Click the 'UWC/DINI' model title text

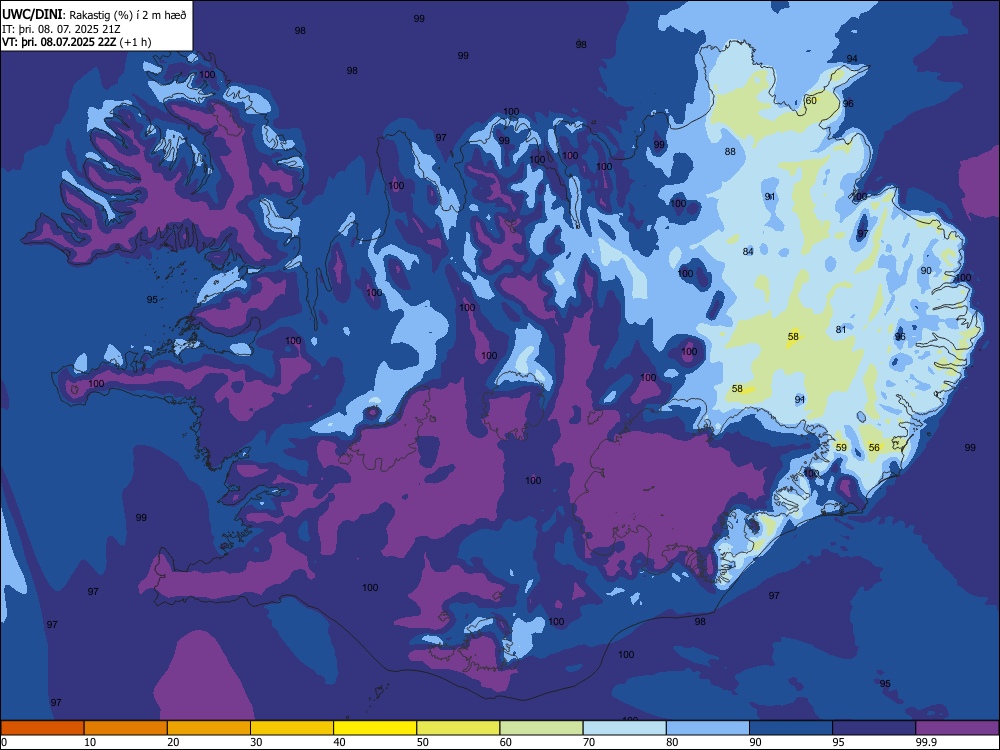tap(32, 14)
